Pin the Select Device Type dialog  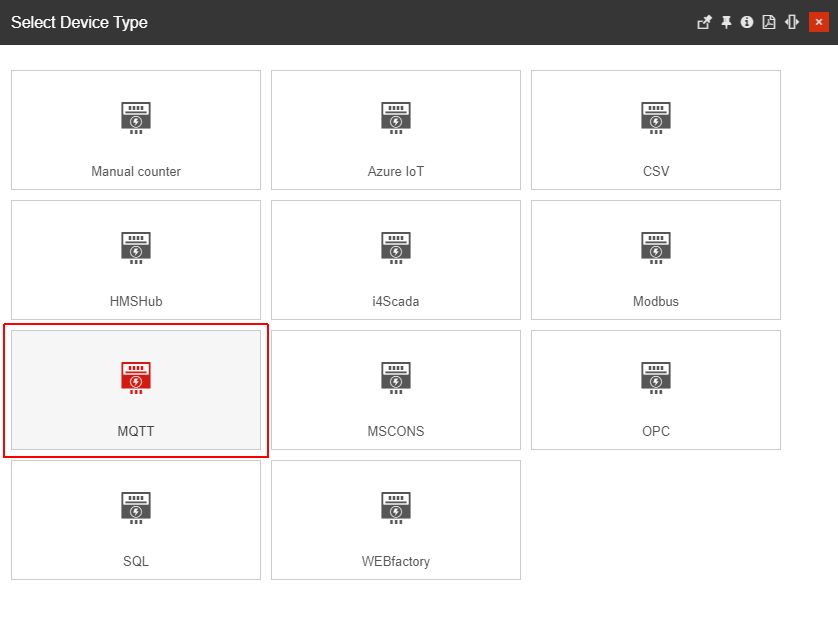tap(725, 21)
